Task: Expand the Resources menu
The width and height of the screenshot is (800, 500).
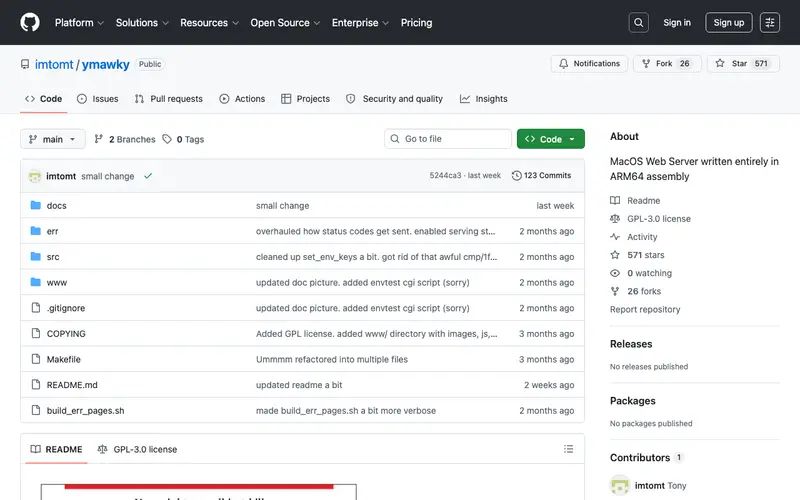Action: click(209, 22)
